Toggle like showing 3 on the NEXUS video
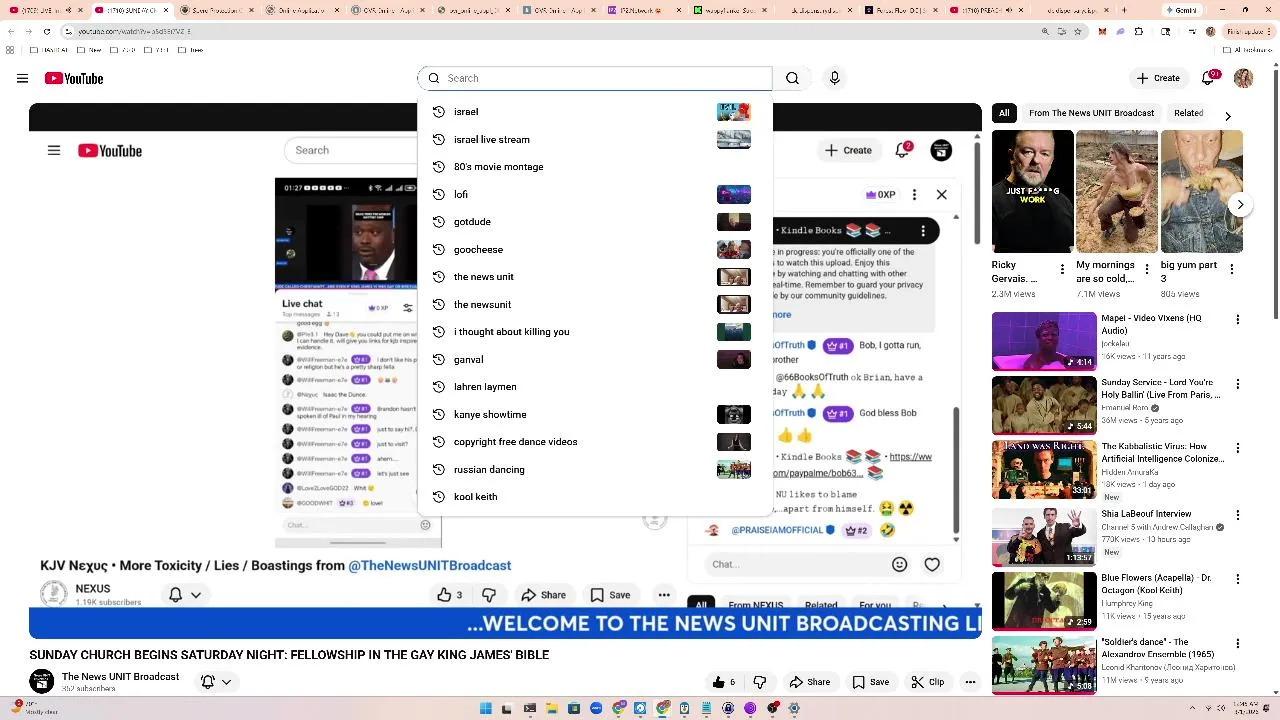This screenshot has width=1280, height=720. pyautogui.click(x=449, y=595)
